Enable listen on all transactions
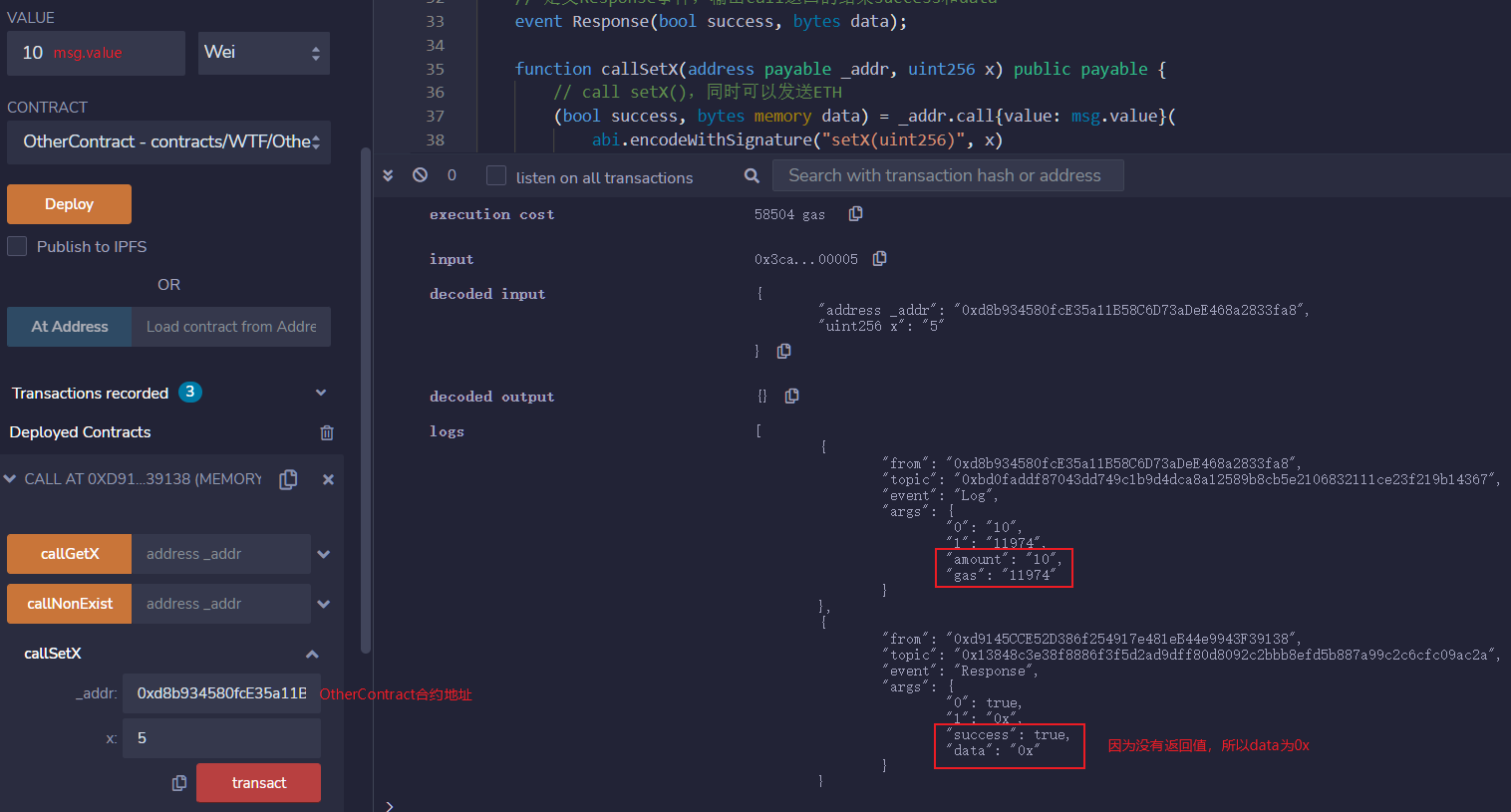Screen dimensions: 1511x812 tap(495, 175)
